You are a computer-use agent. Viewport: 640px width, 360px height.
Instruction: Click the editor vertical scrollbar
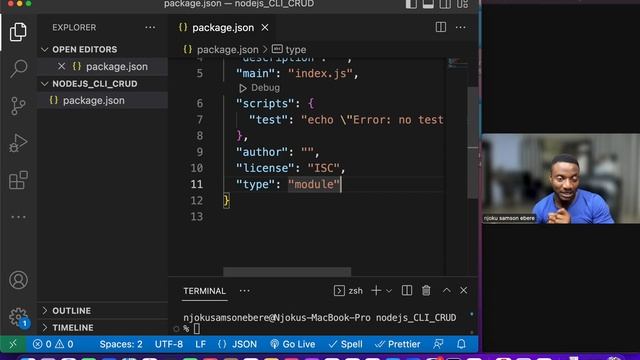coord(472,143)
